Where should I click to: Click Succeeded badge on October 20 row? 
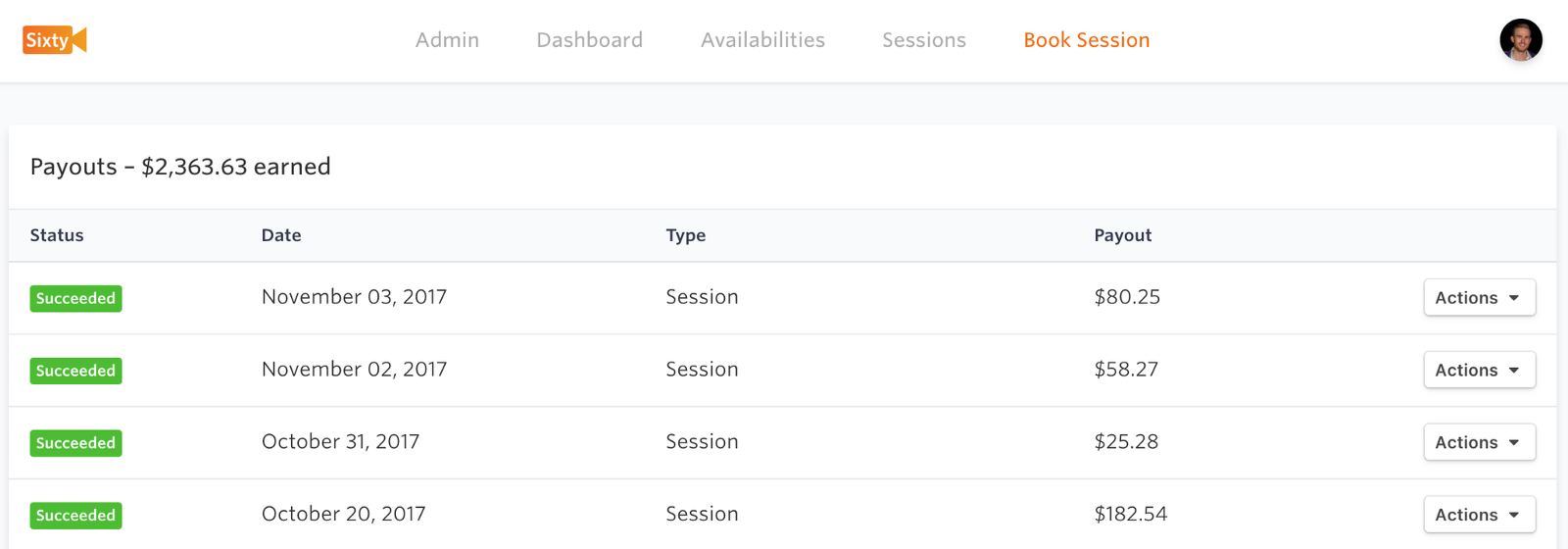pyautogui.click(x=75, y=517)
